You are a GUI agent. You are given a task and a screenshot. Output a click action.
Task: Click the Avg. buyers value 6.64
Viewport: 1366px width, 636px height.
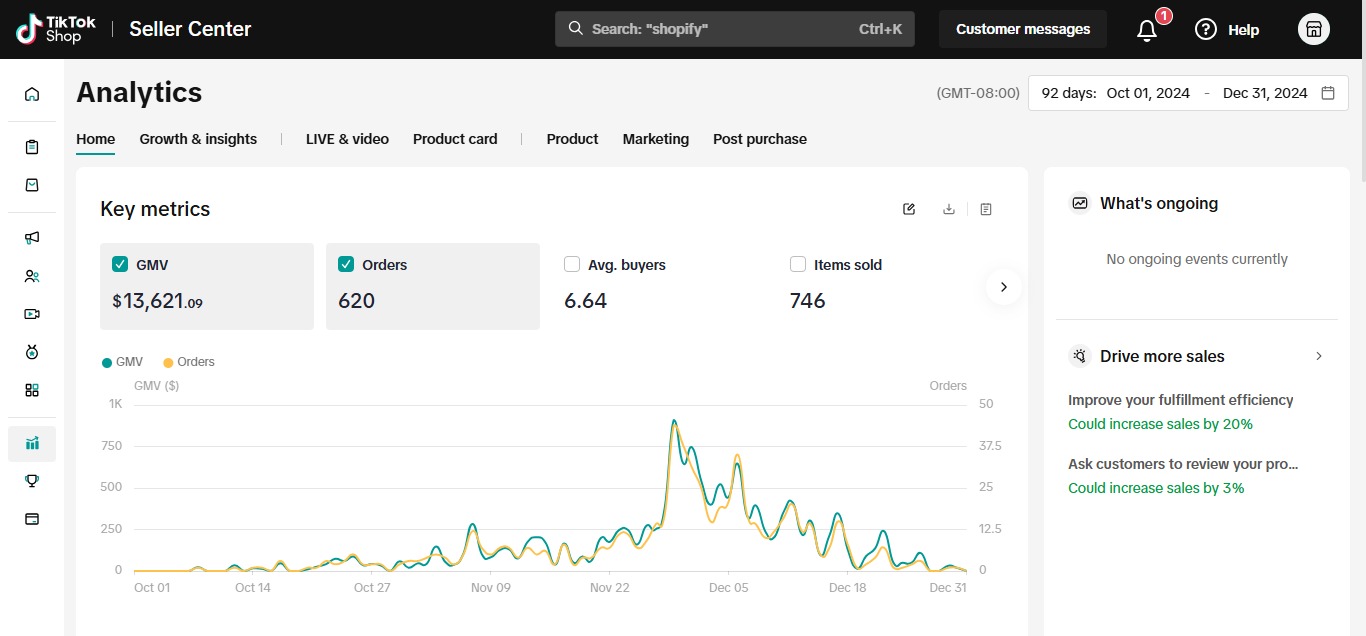click(x=585, y=301)
